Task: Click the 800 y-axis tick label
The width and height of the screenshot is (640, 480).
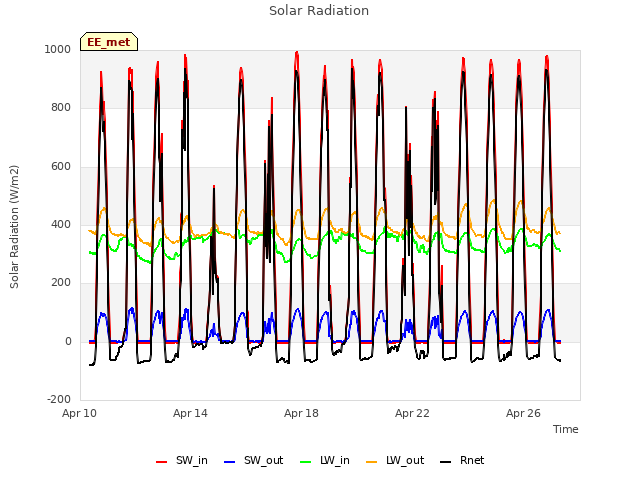Action: click(61, 108)
